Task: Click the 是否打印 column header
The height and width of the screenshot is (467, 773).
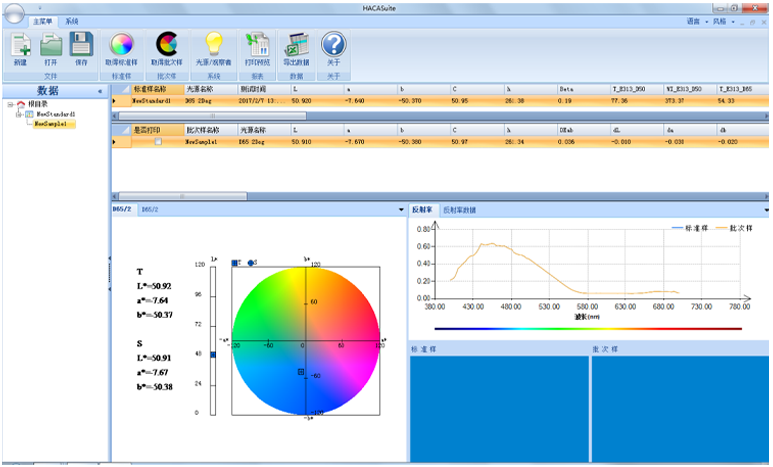Action: (158, 130)
